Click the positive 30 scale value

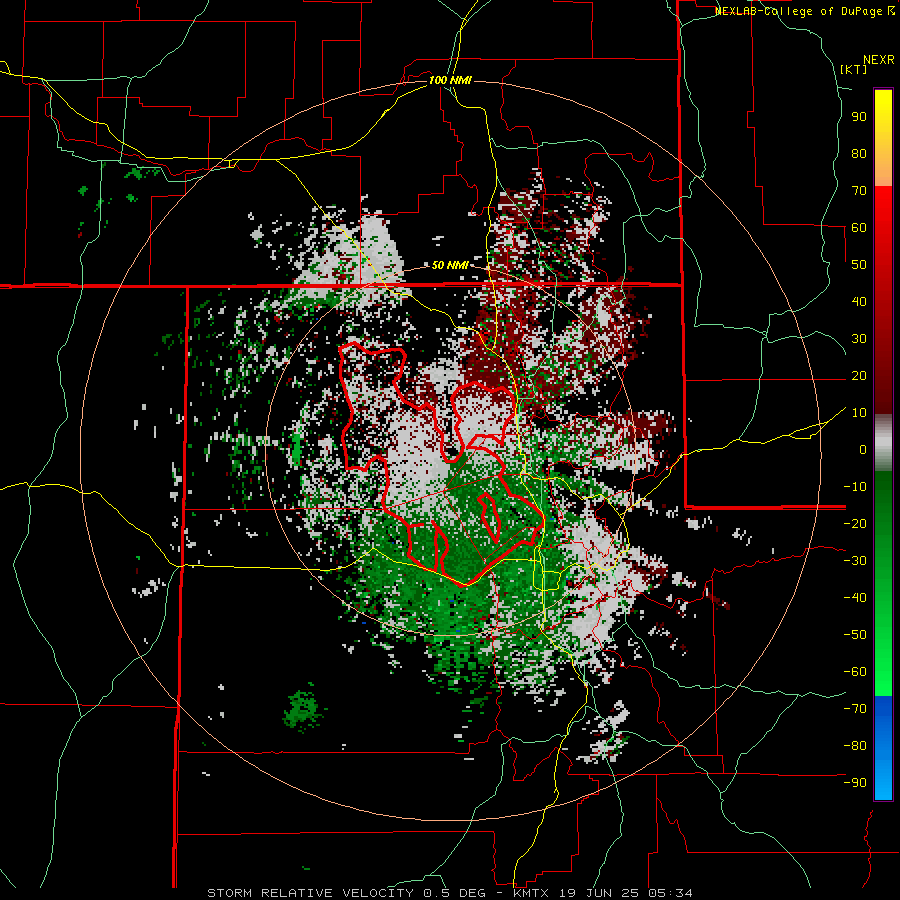[x=859, y=339]
